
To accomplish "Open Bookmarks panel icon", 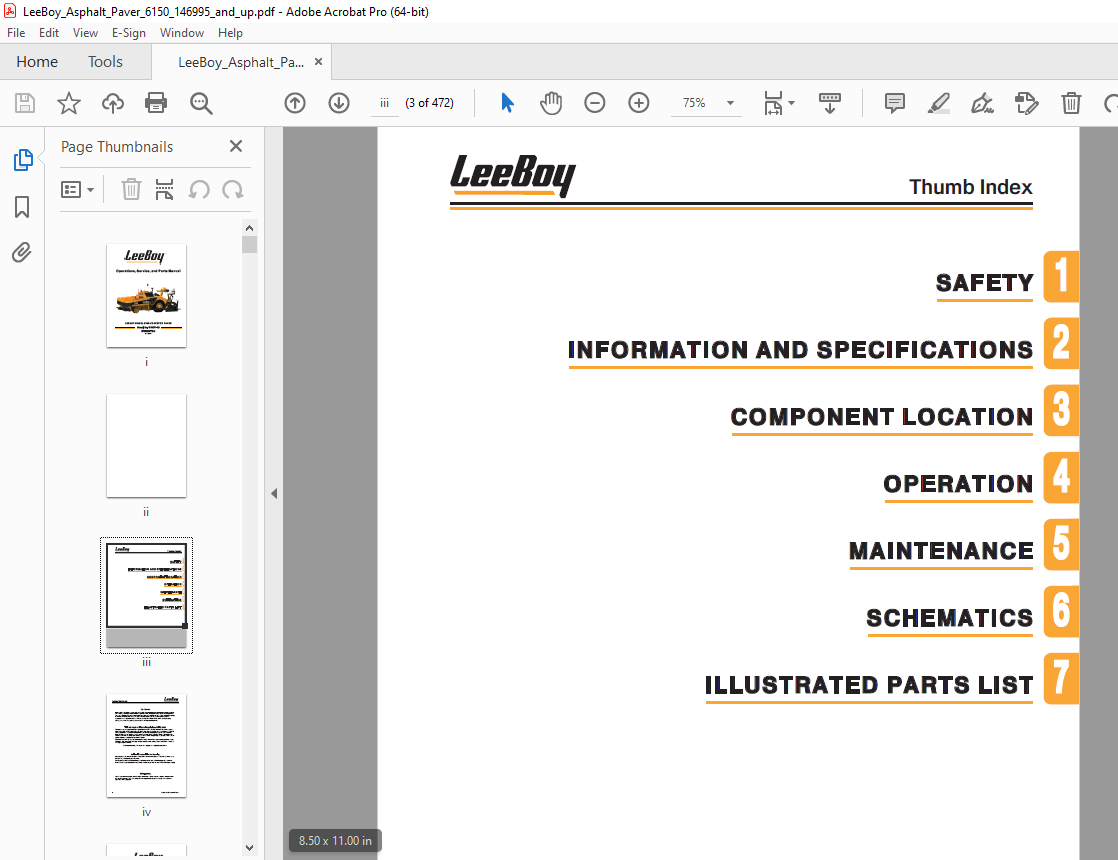I will pyautogui.click(x=22, y=207).
